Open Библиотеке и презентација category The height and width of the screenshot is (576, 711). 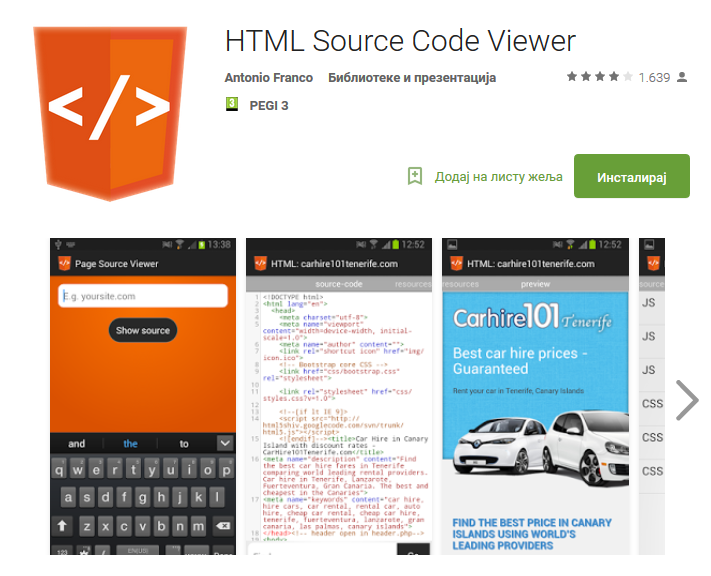(x=412, y=78)
